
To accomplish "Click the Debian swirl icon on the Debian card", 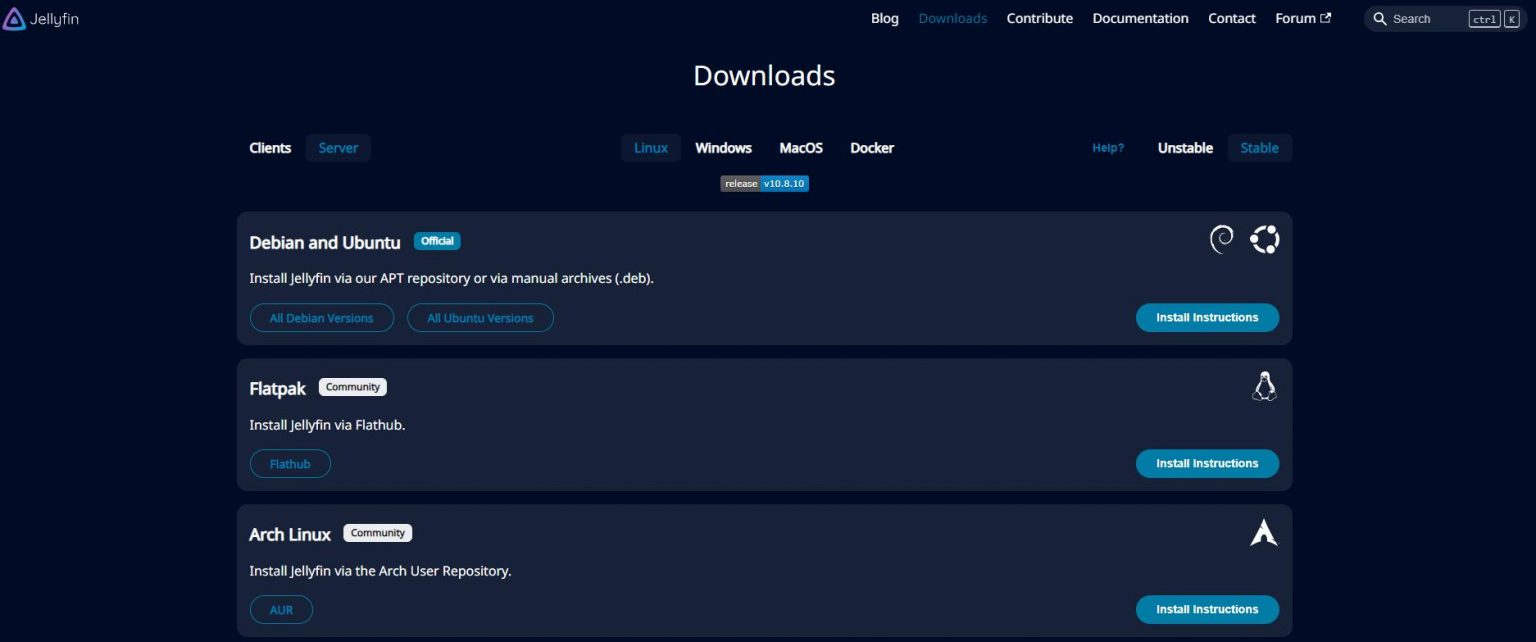I will [1221, 239].
